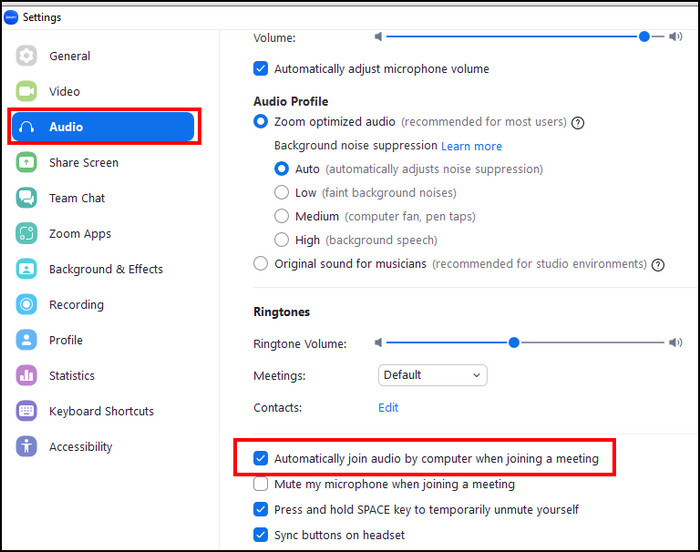Click help icon beside Zoom optimized audio
Image resolution: width=700 pixels, height=552 pixels.
tap(578, 122)
